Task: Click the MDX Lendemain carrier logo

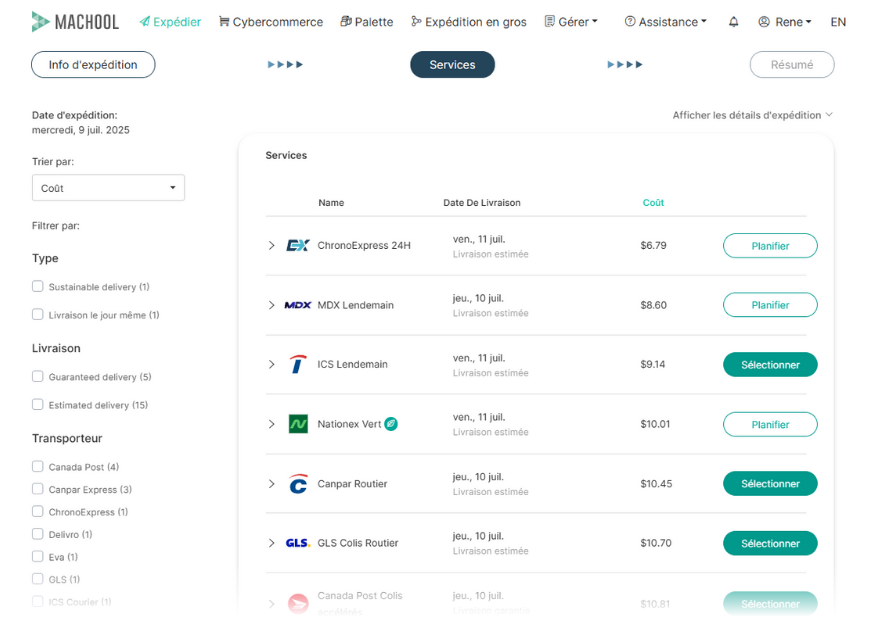Action: (x=298, y=305)
